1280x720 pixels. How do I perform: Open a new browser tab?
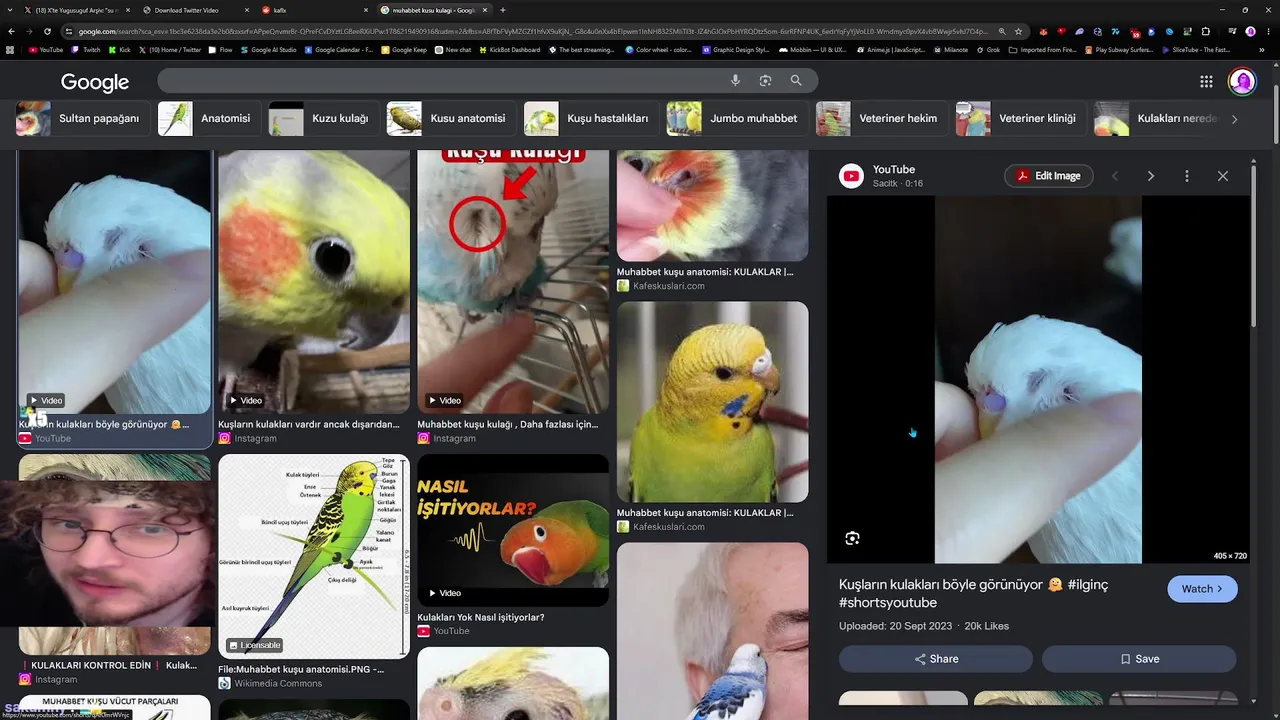pyautogui.click(x=503, y=10)
